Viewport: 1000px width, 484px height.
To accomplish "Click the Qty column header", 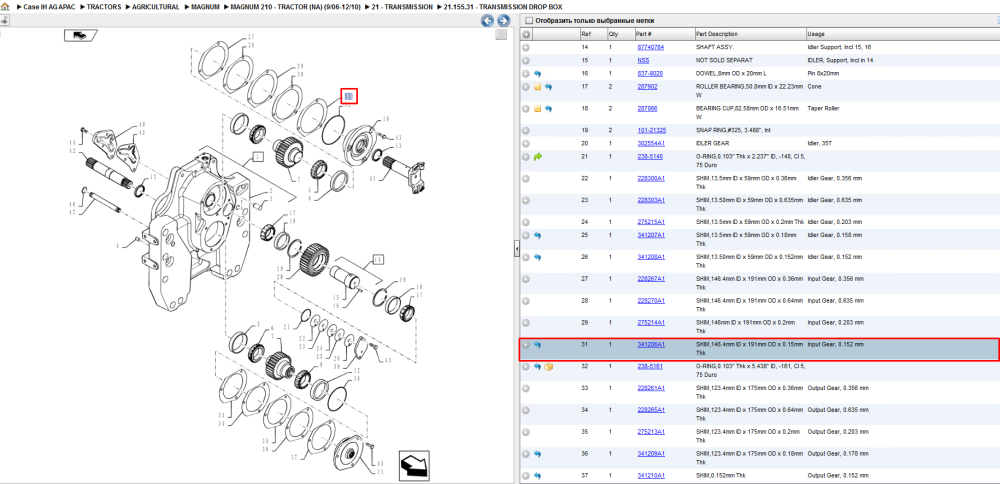I will 620,34.
